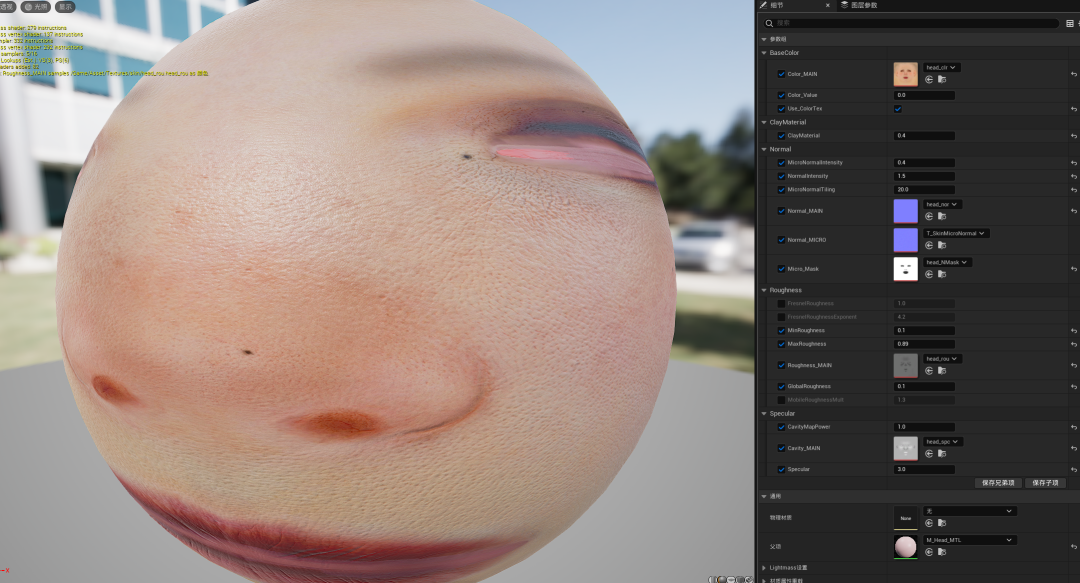Browse to head_clr in content browser
The height and width of the screenshot is (583, 1080).
tap(942, 79)
